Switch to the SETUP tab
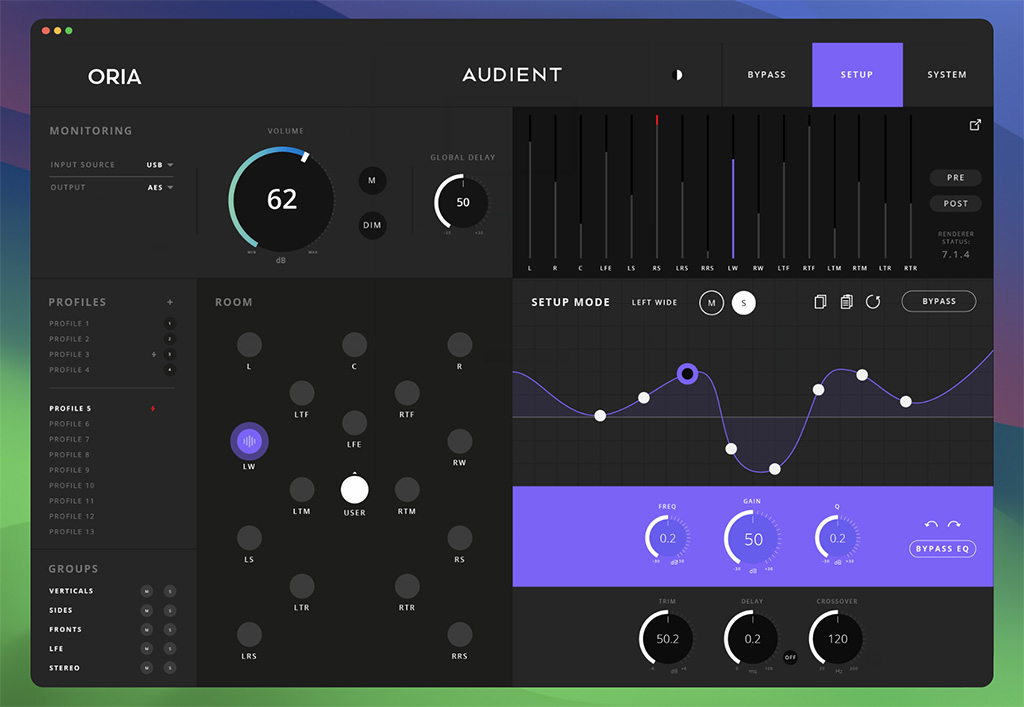 [857, 75]
